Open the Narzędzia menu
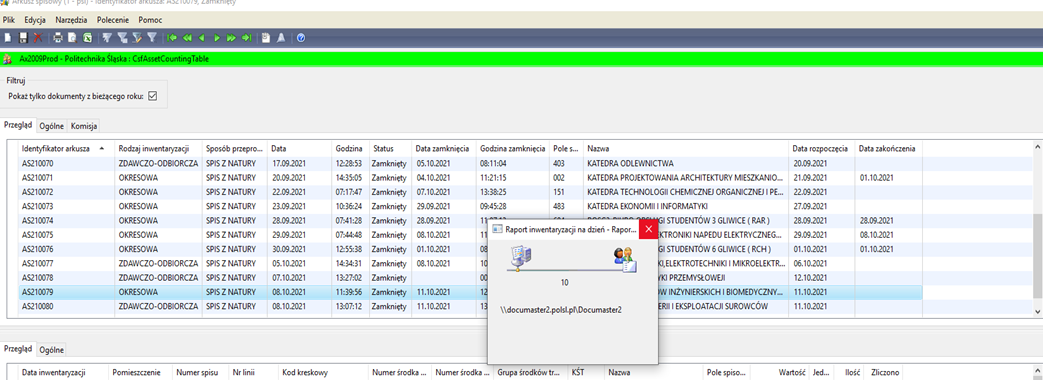 71,20
